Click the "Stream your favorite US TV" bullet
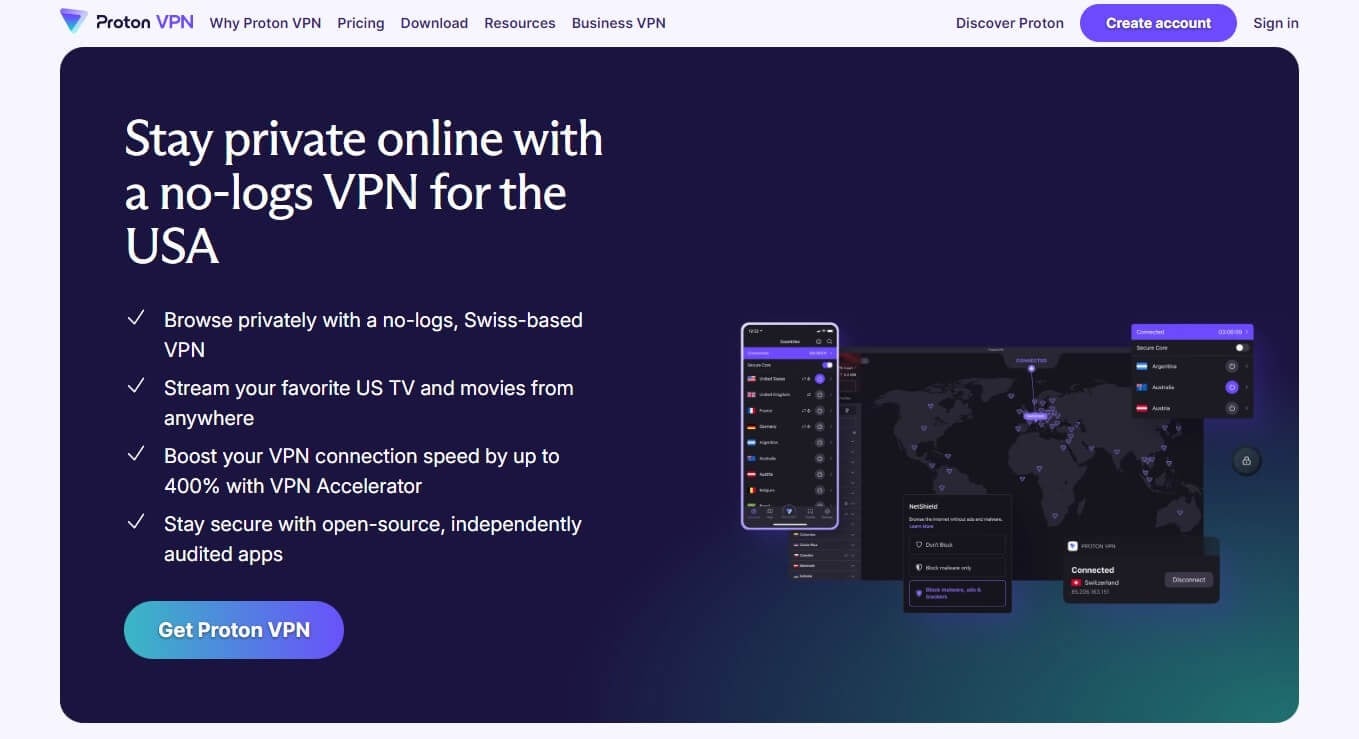This screenshot has height=739, width=1359. [x=369, y=403]
